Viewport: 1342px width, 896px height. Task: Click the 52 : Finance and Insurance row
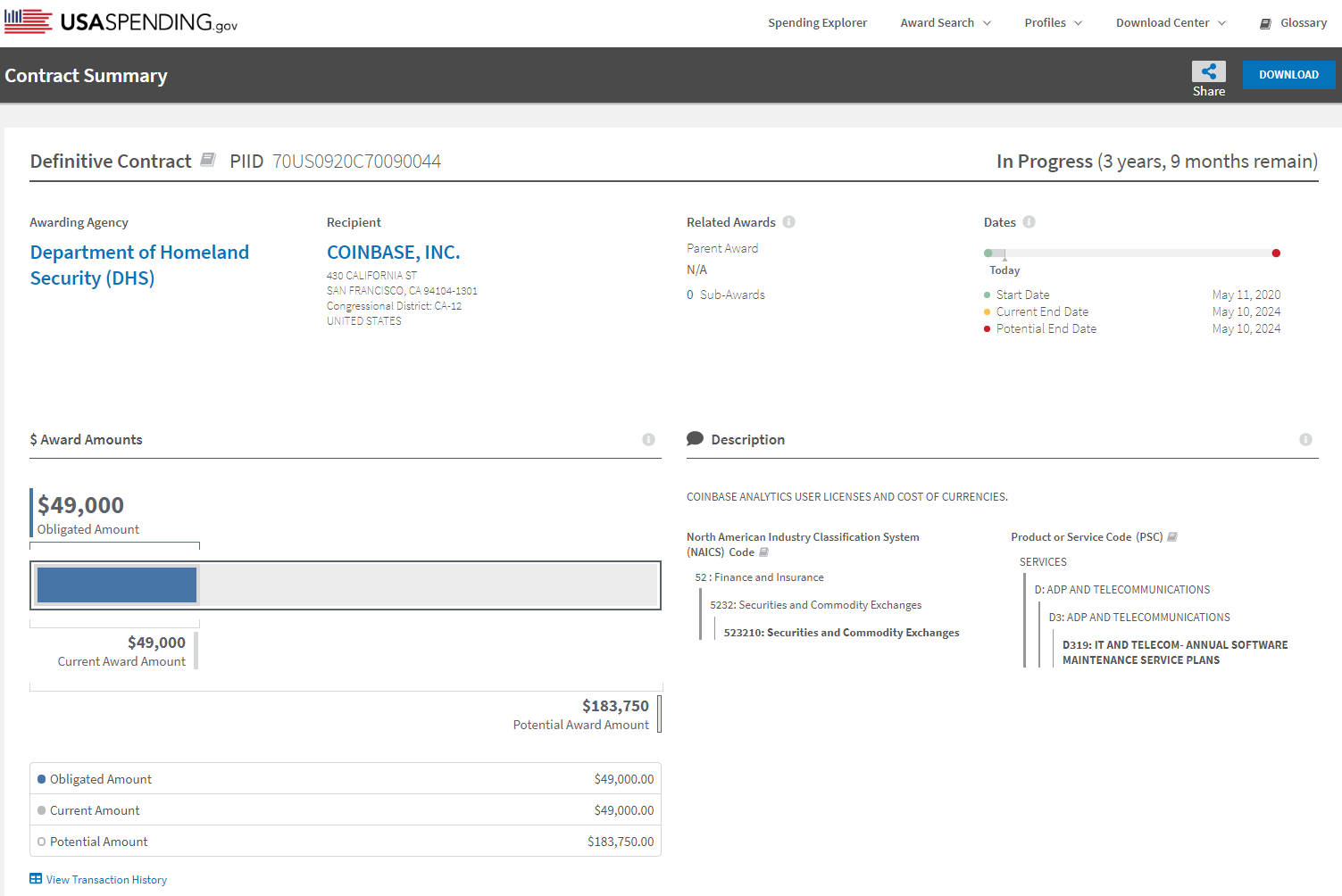click(x=759, y=577)
